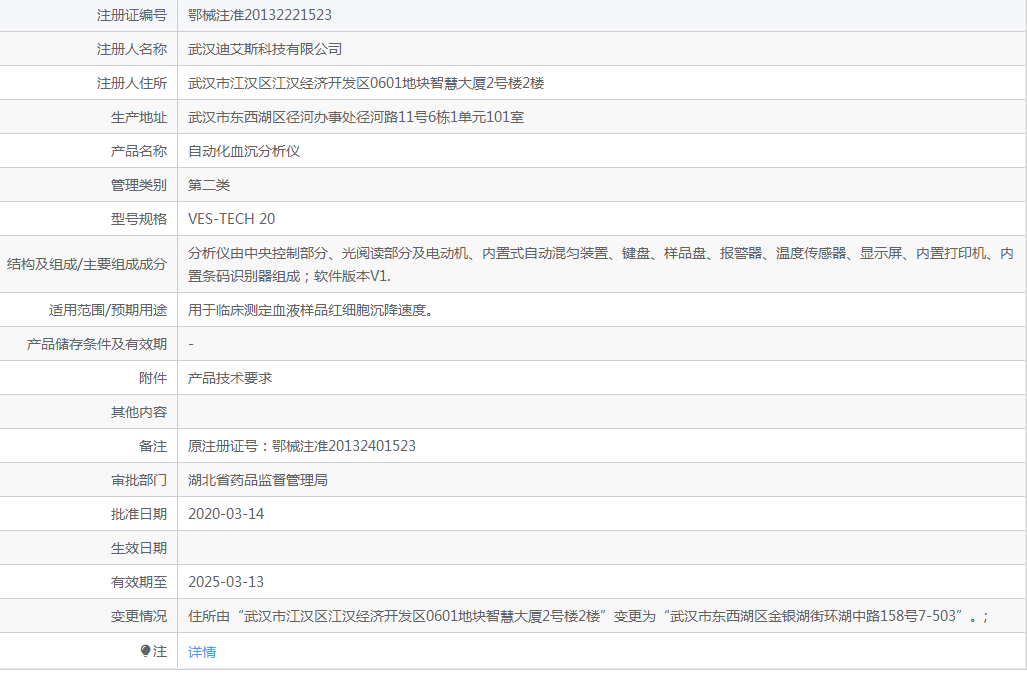Select the 注册人住所 address value
The width and height of the screenshot is (1027, 678).
(x=366, y=83)
